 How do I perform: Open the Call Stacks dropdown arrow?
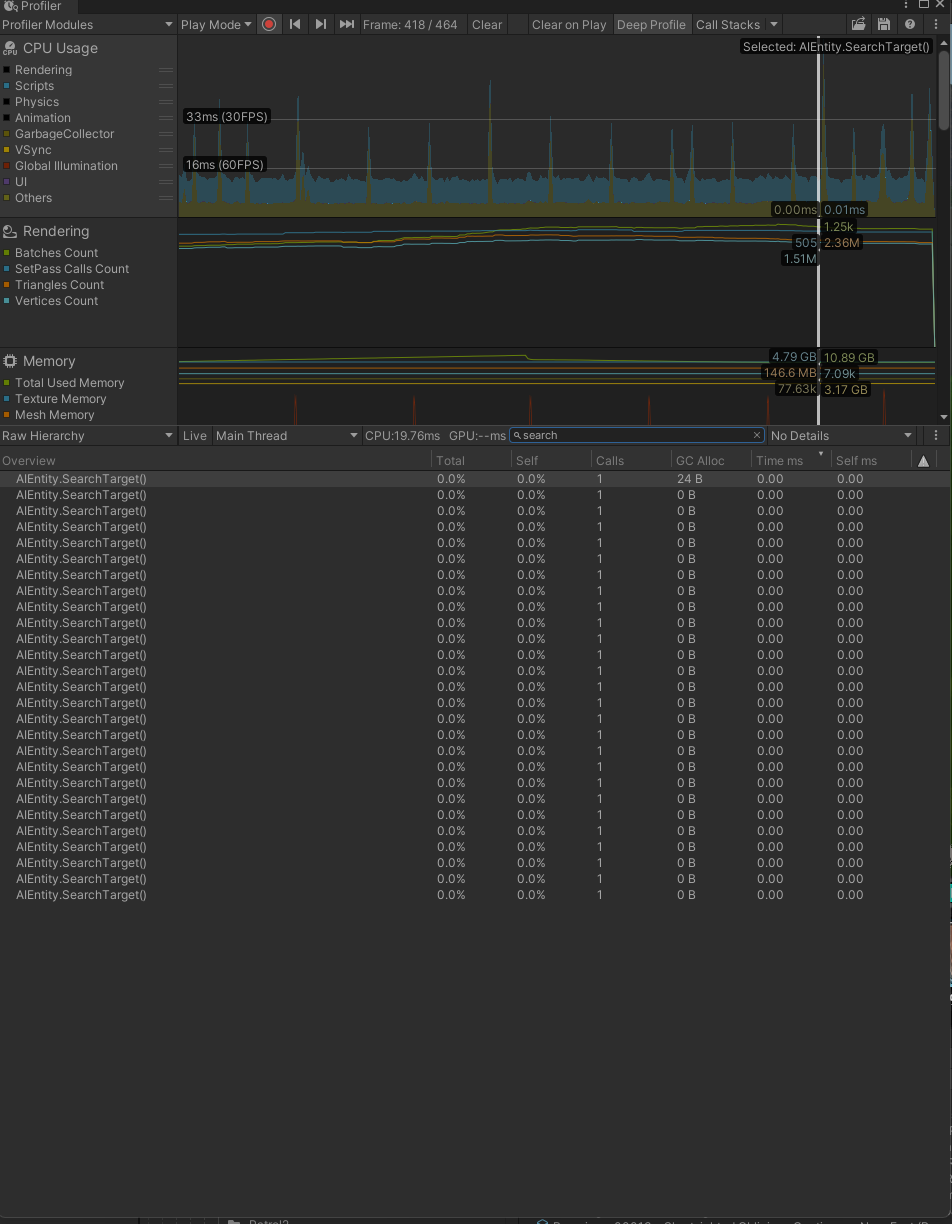click(x=774, y=24)
